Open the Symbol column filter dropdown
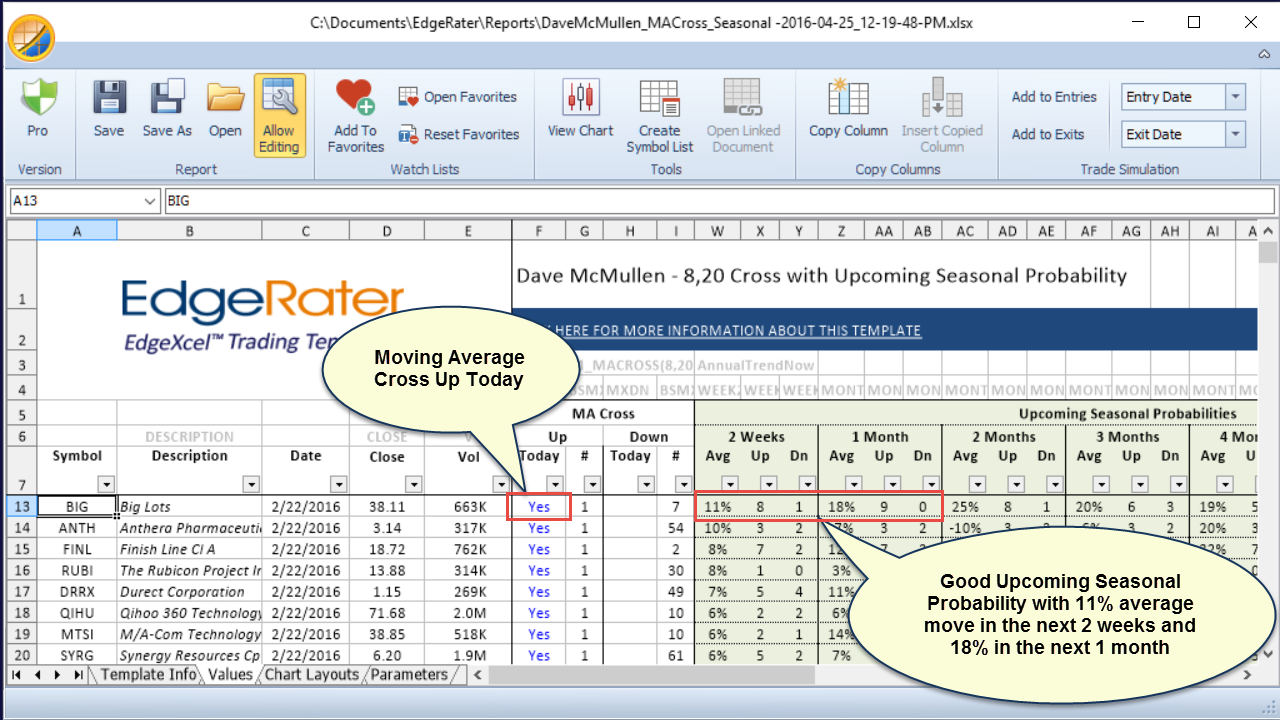1280x720 pixels. coord(107,484)
